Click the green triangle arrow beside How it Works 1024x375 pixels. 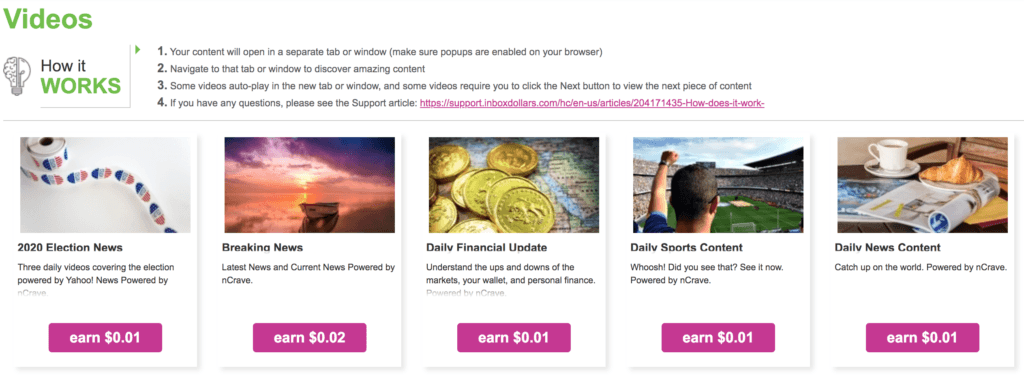point(138,50)
